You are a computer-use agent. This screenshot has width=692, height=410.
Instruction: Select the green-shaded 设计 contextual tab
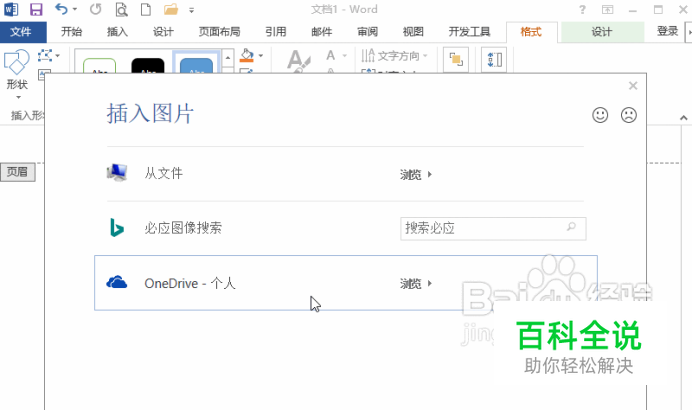[x=602, y=32]
